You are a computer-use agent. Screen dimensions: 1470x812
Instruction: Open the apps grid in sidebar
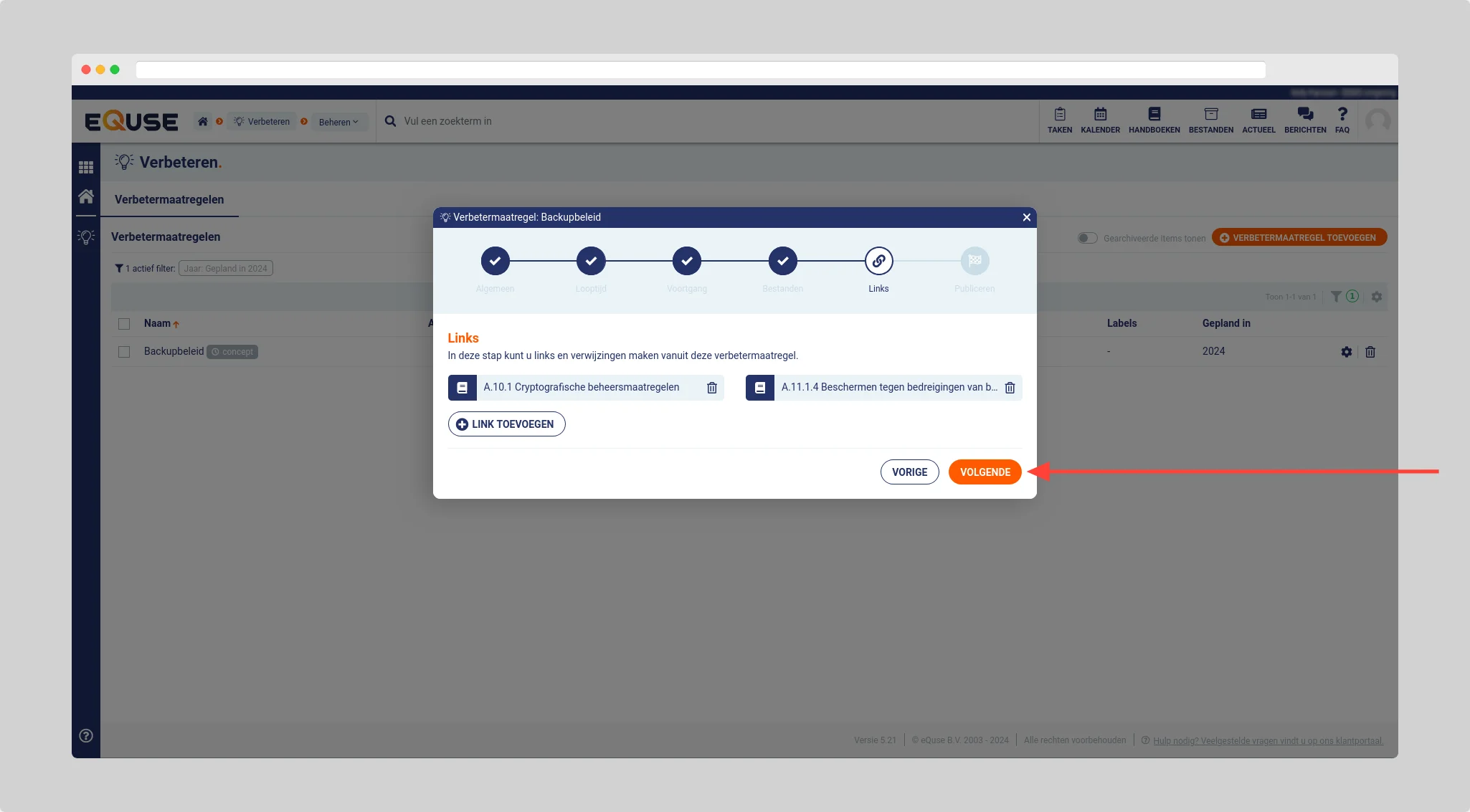(x=86, y=167)
